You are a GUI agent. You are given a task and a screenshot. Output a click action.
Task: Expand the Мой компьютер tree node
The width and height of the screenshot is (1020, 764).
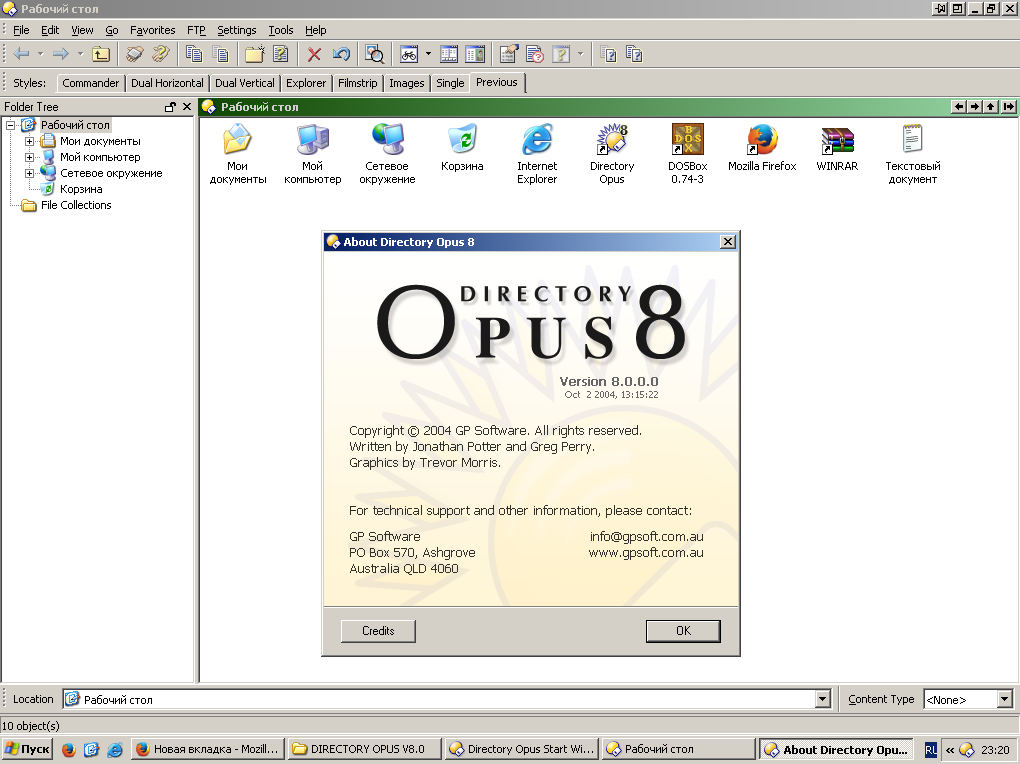click(29, 157)
